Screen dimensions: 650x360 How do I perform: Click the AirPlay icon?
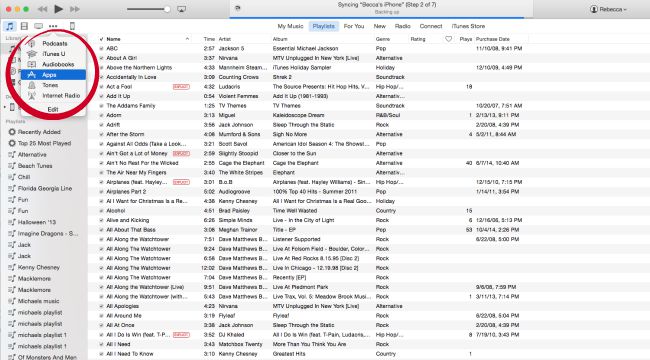point(181,9)
